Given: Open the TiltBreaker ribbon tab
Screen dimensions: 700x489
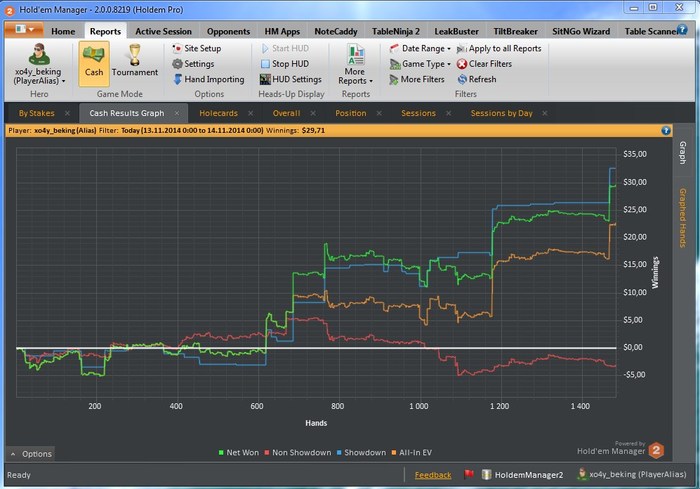Looking at the screenshot, I should tap(515, 31).
